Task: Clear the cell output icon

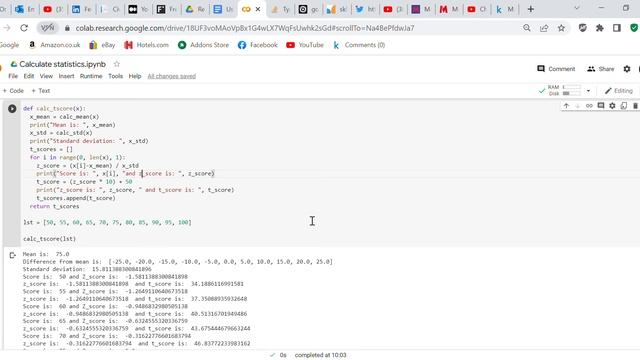Action: pyautogui.click(x=12, y=256)
